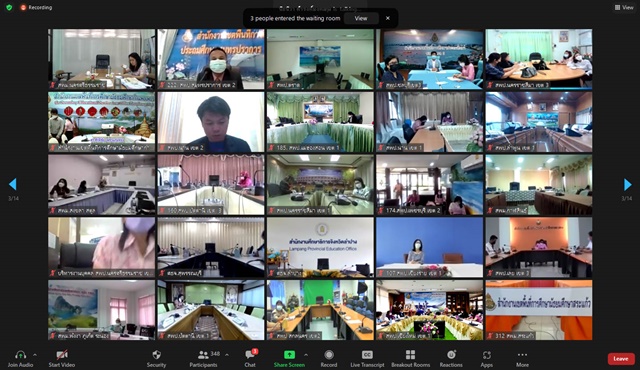The width and height of the screenshot is (640, 370).
Task: Open the Chat bubble icon
Action: pyautogui.click(x=250, y=354)
